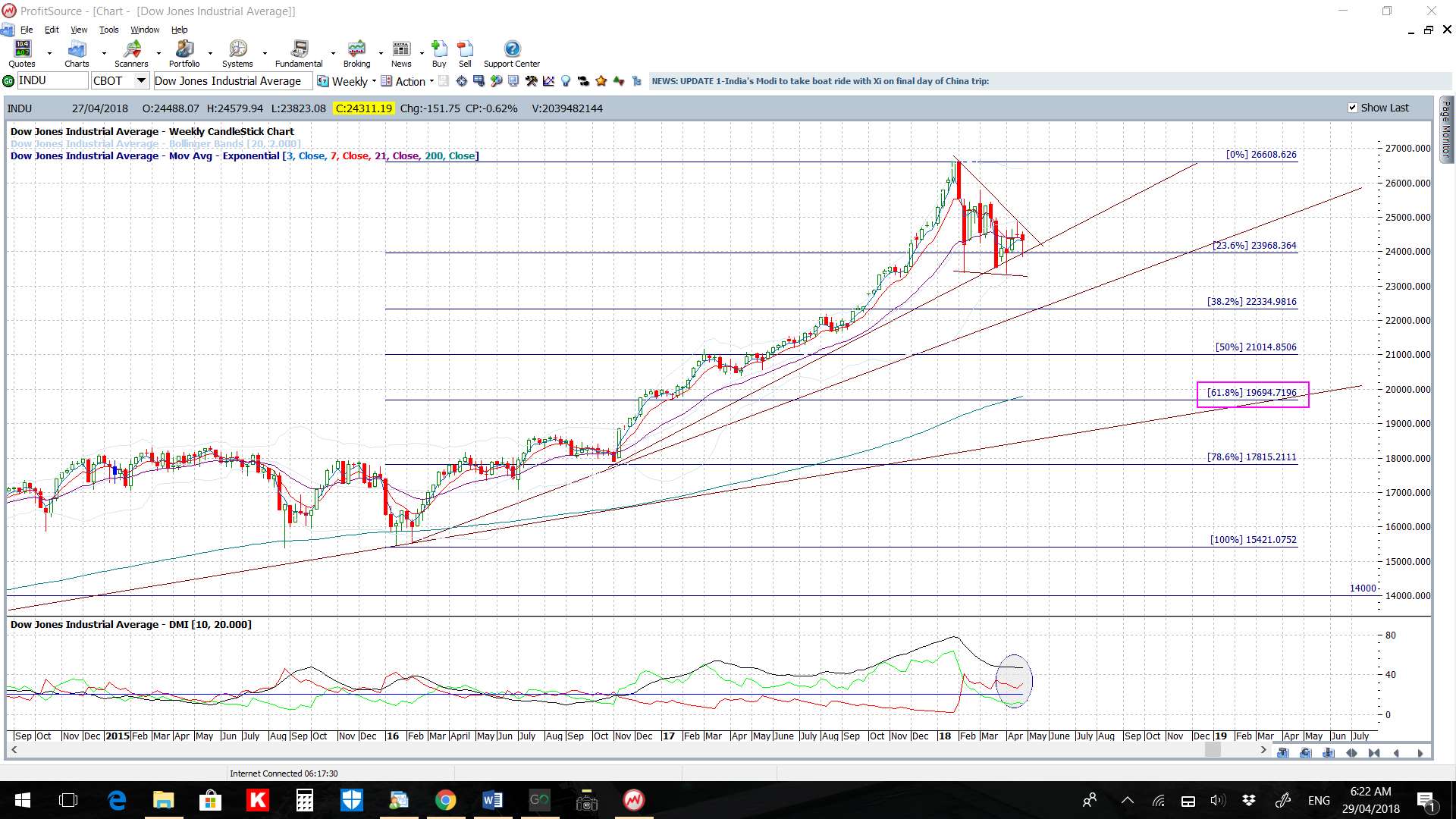Open the Support Center help icon

(x=512, y=54)
